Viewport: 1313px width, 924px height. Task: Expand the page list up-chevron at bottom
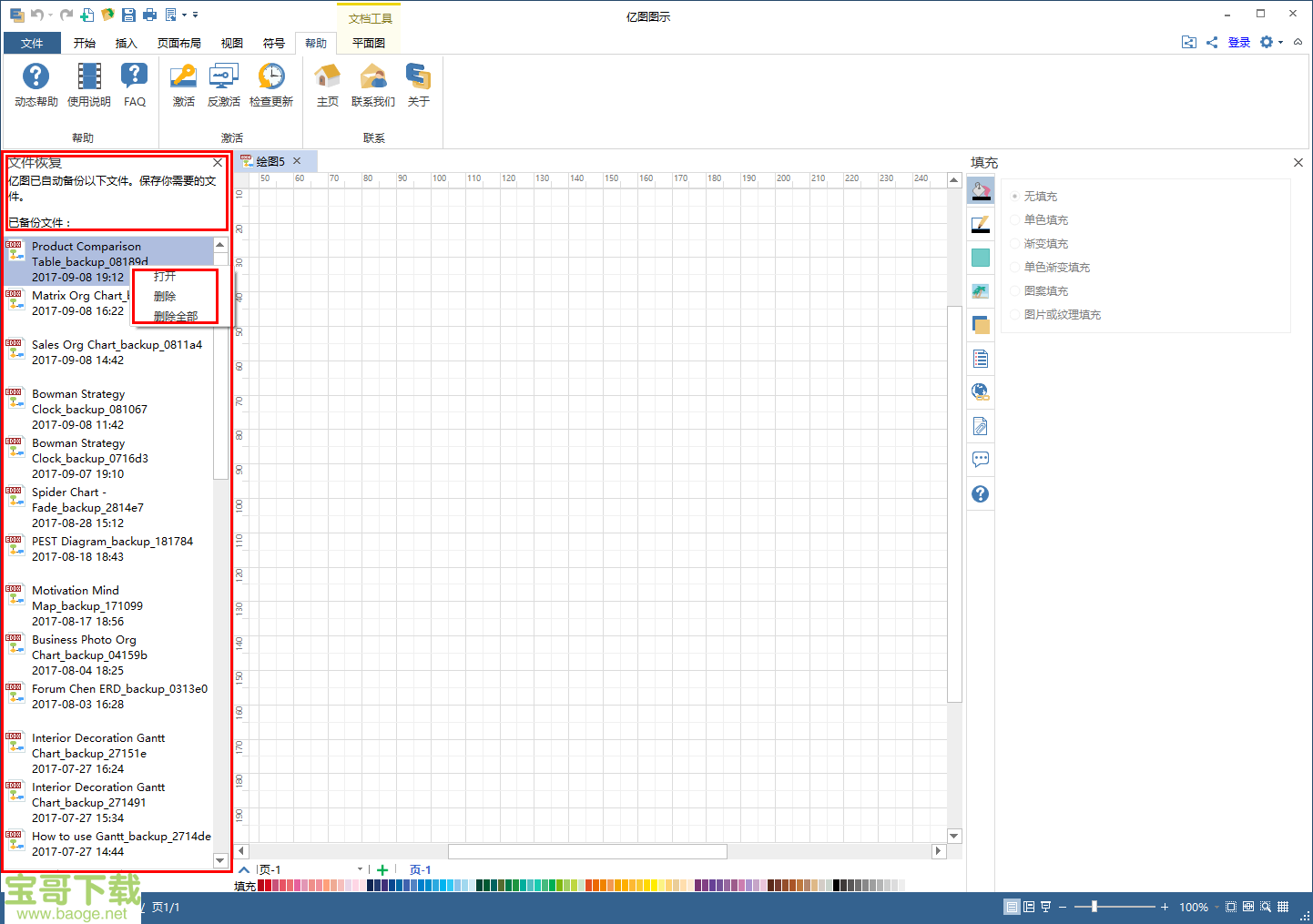pos(244,869)
